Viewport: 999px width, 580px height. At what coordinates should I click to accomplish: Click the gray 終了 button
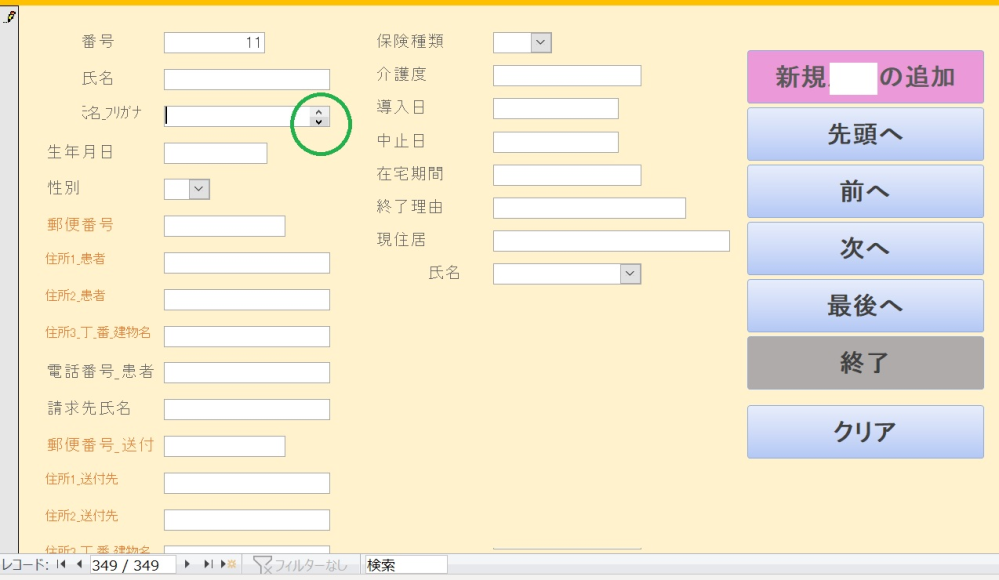click(x=865, y=363)
